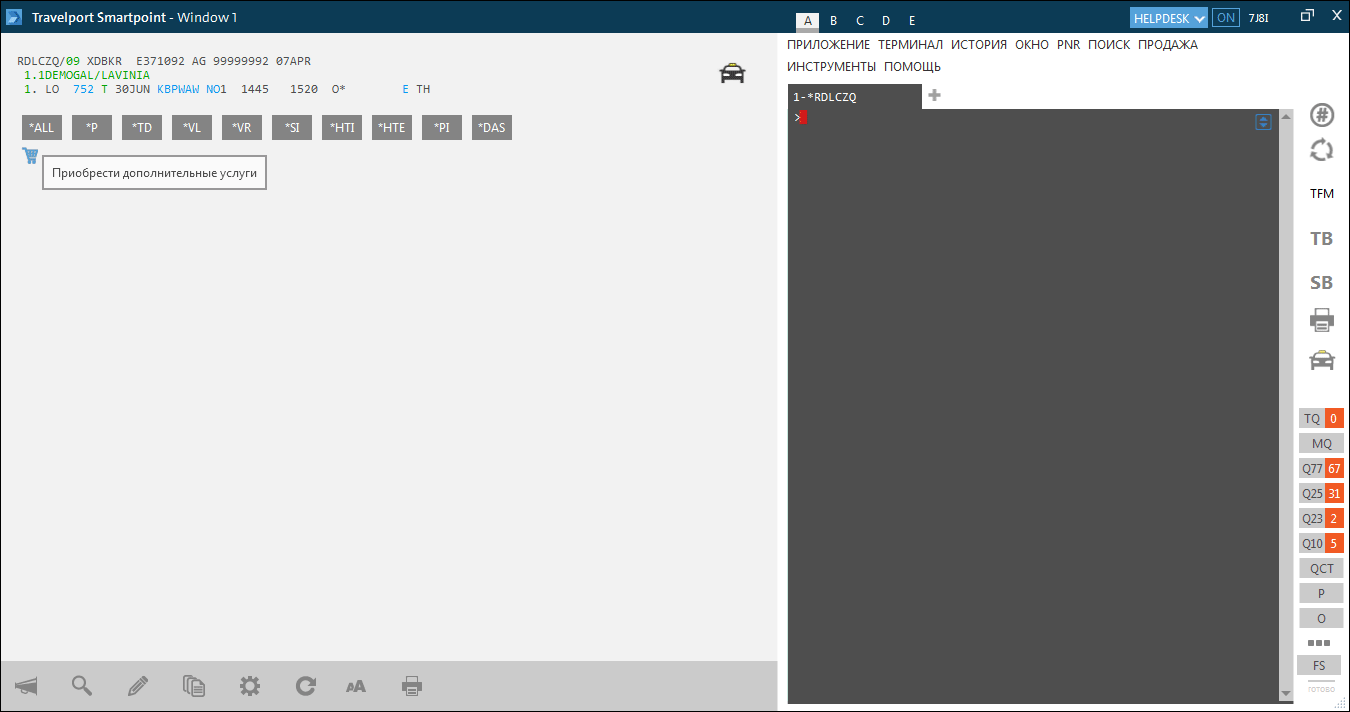Click Smartpoint app logo in title bar

15,17
